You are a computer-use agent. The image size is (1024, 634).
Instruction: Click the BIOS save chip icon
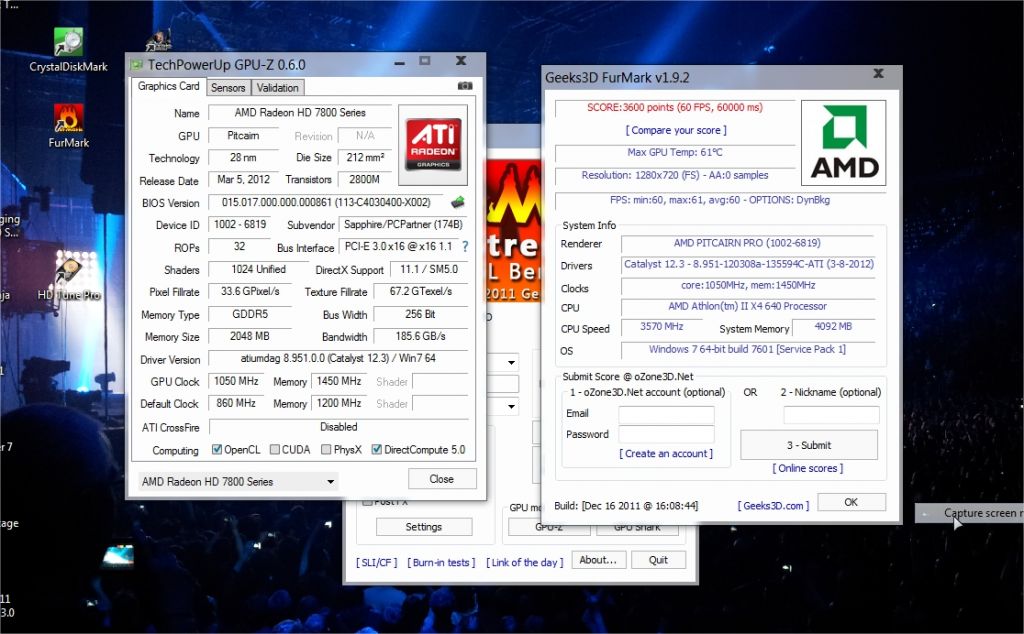(458, 202)
